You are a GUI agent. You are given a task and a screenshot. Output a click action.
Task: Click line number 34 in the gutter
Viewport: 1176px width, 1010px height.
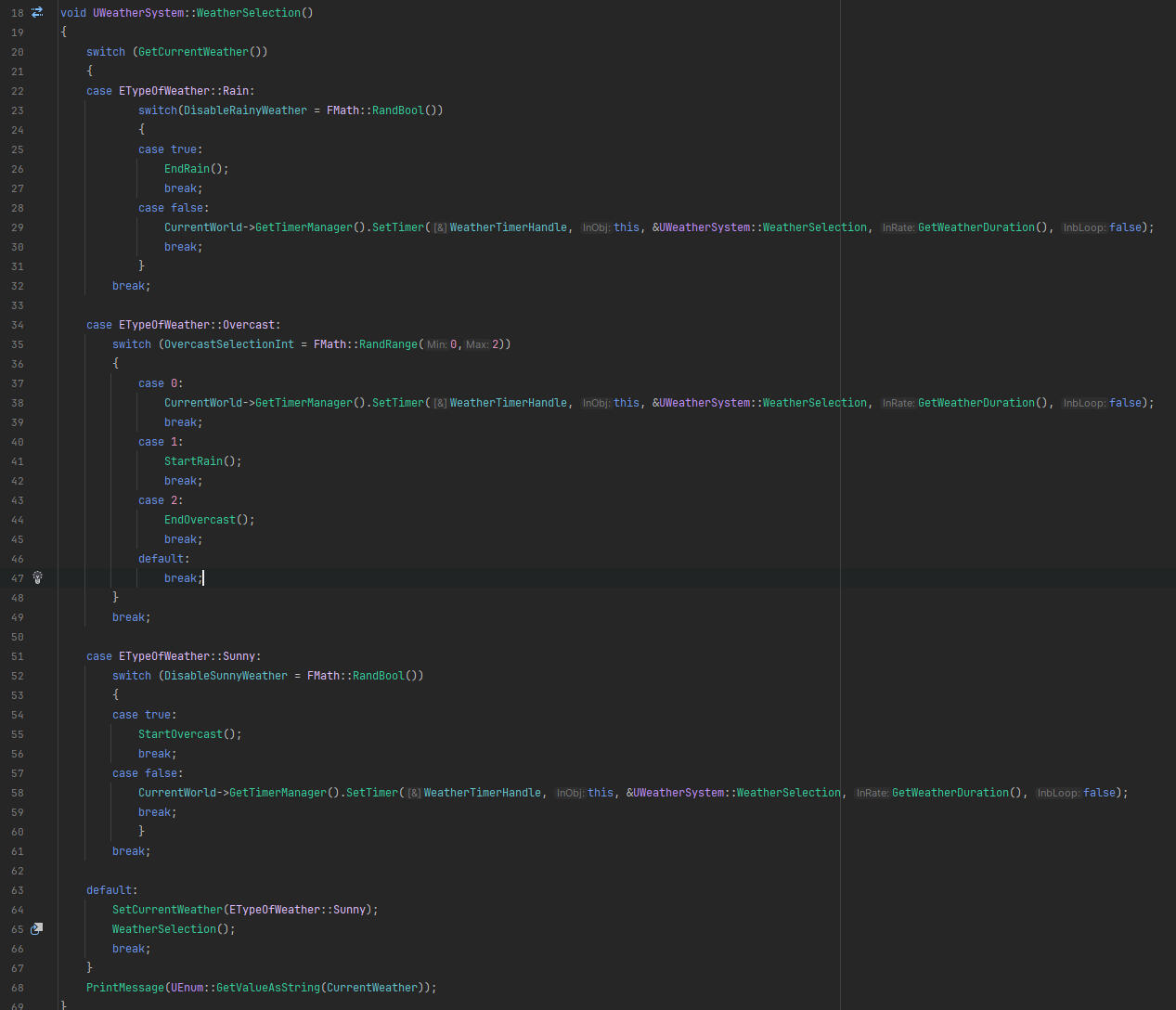(18, 325)
